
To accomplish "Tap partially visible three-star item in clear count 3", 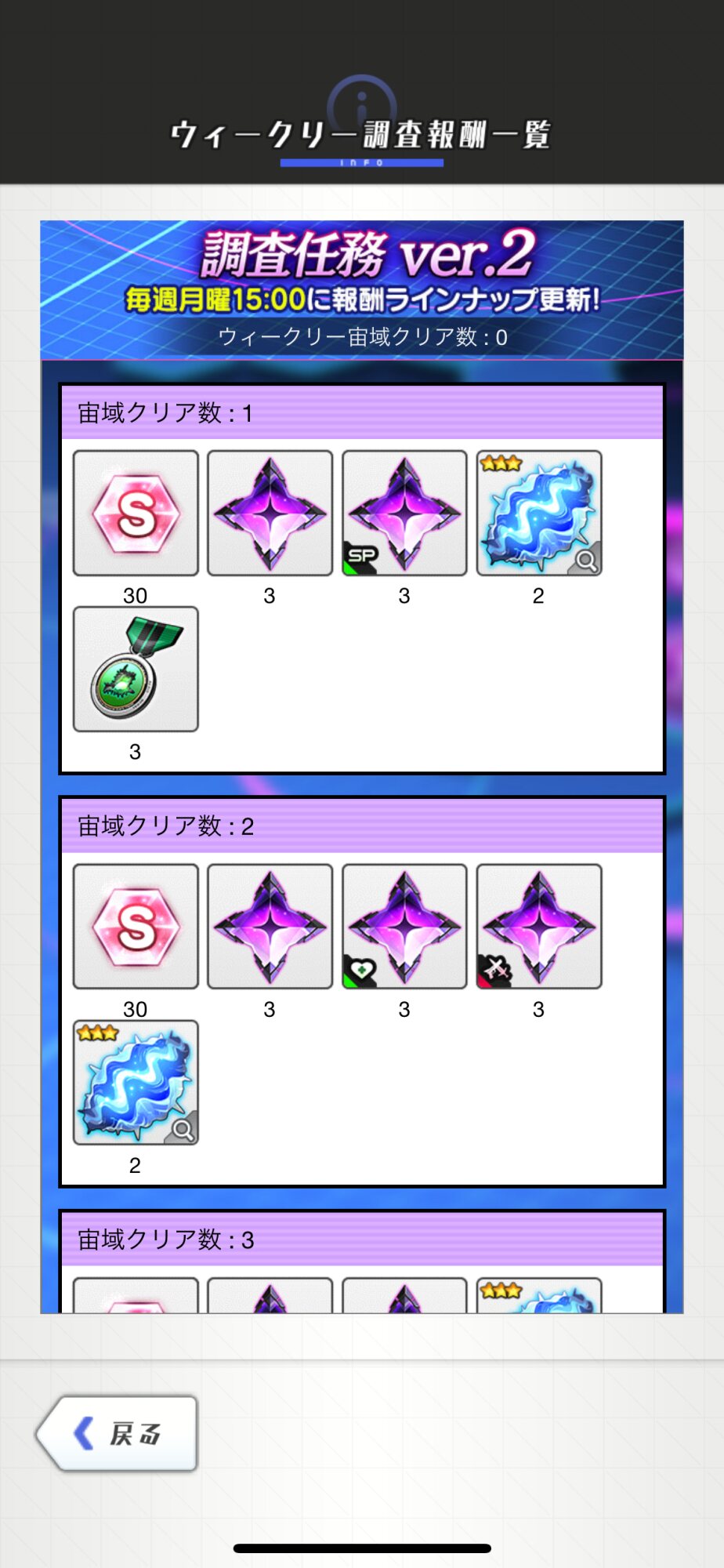I will 539,1295.
